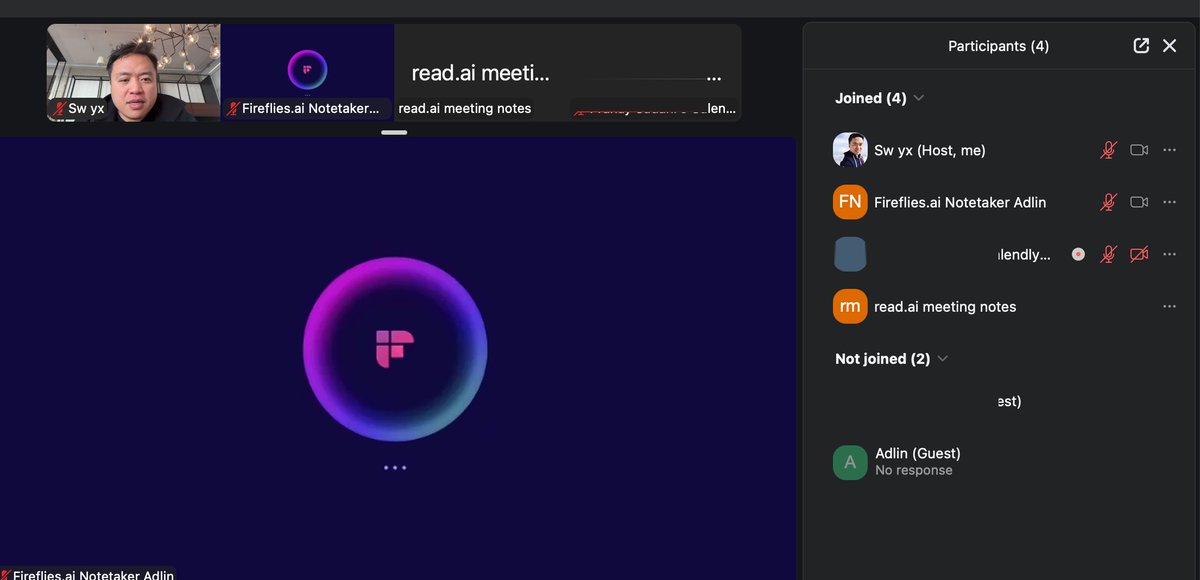This screenshot has height=580, width=1200.
Task: Select the read.ai meeting notes video tile
Action: pos(481,72)
